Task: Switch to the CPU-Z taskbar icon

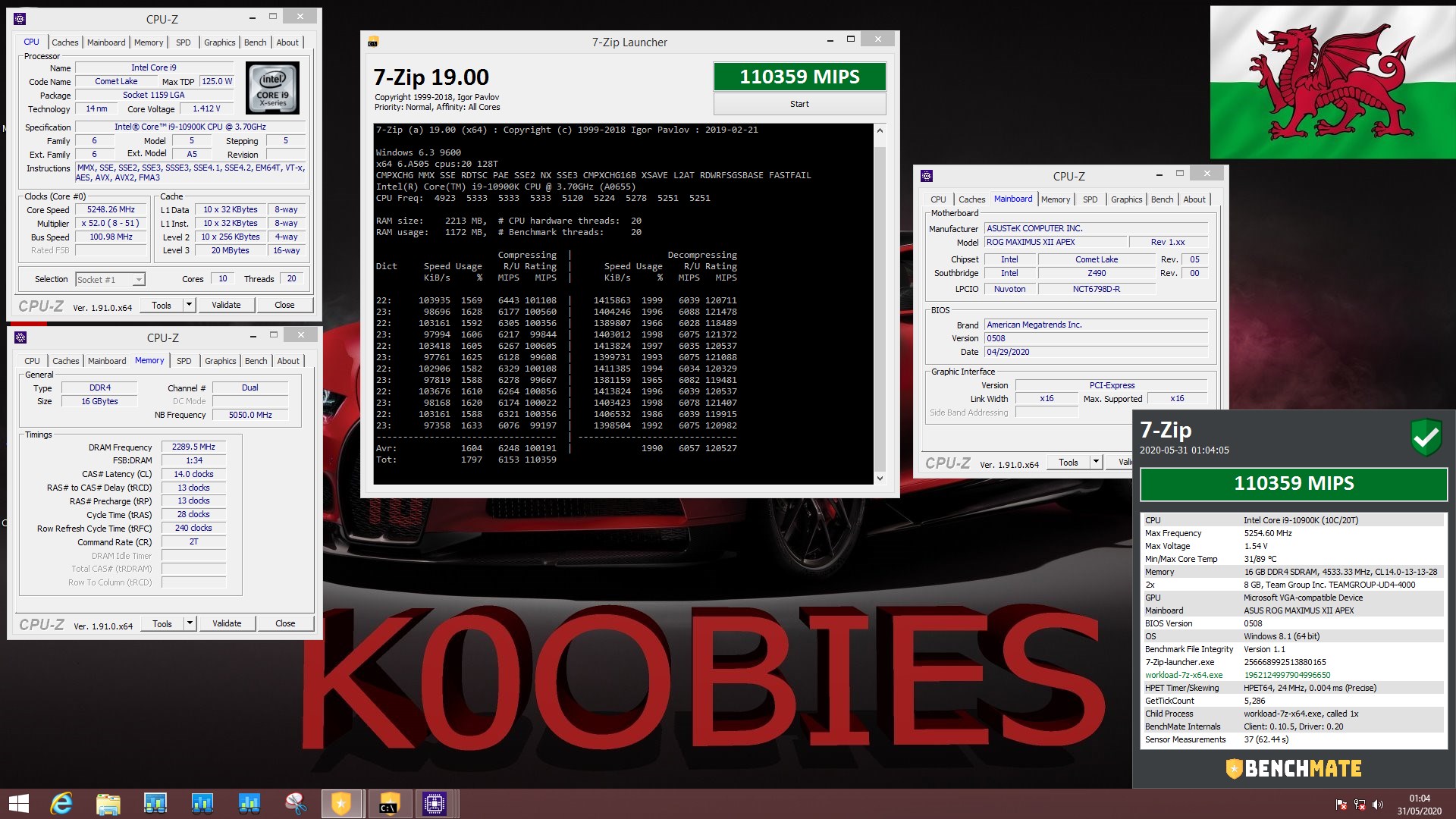Action: (x=435, y=804)
